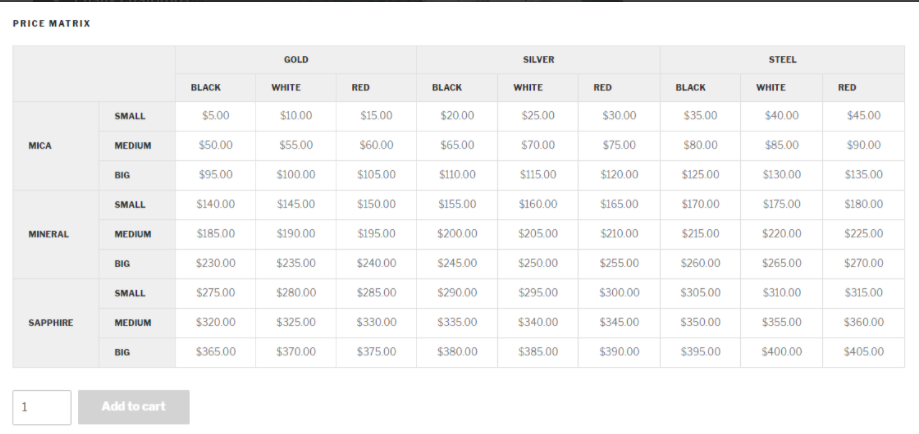Select the $30.00 price cell
Image resolution: width=919 pixels, height=434 pixels.
619,116
